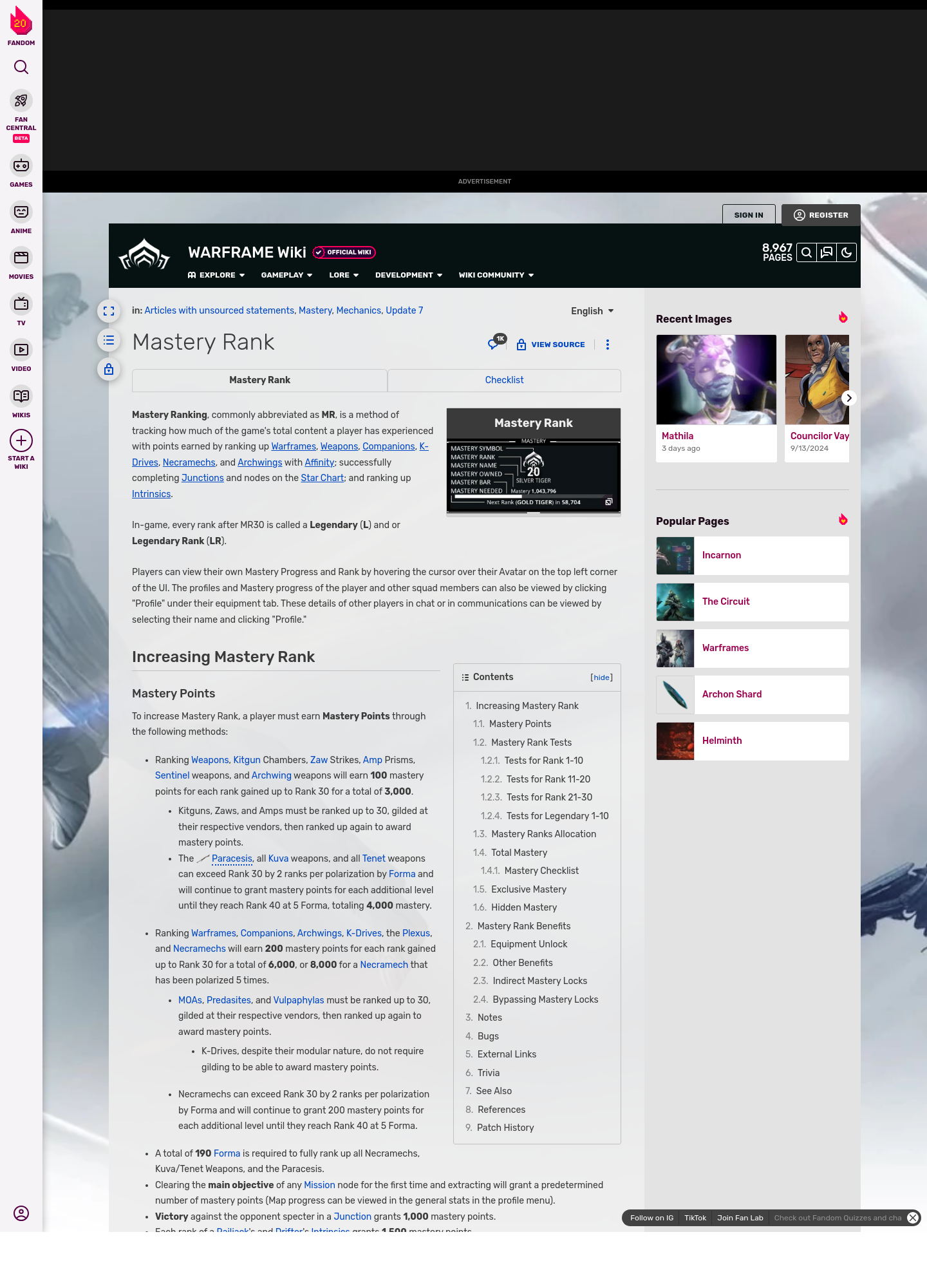Expand the page to fullscreen view

109,311
